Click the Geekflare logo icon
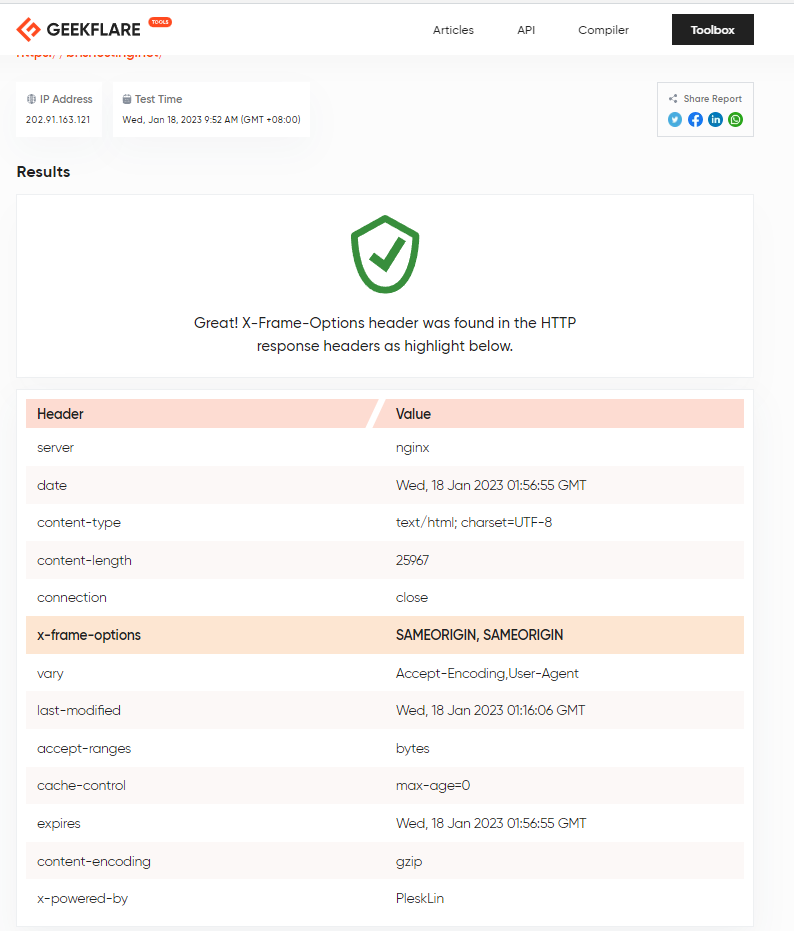Image resolution: width=794 pixels, height=931 pixels. click(28, 29)
